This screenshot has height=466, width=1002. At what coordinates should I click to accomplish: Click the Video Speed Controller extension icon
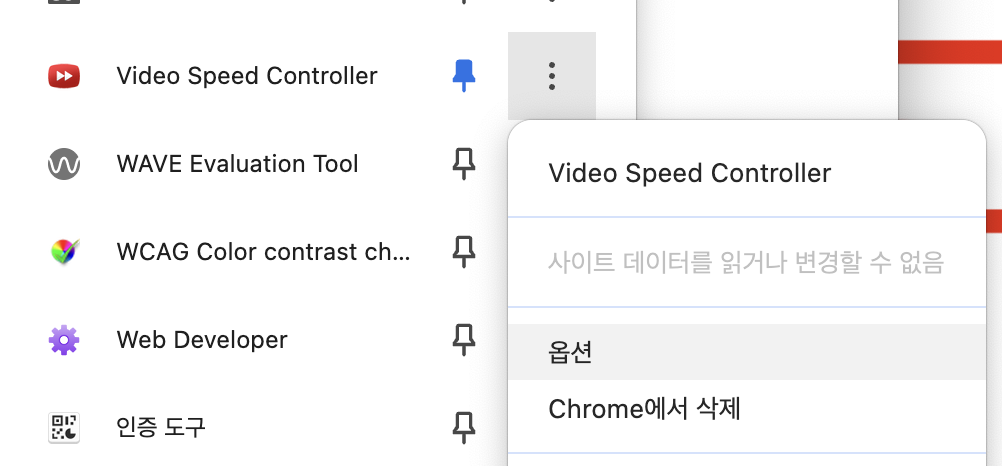64,76
